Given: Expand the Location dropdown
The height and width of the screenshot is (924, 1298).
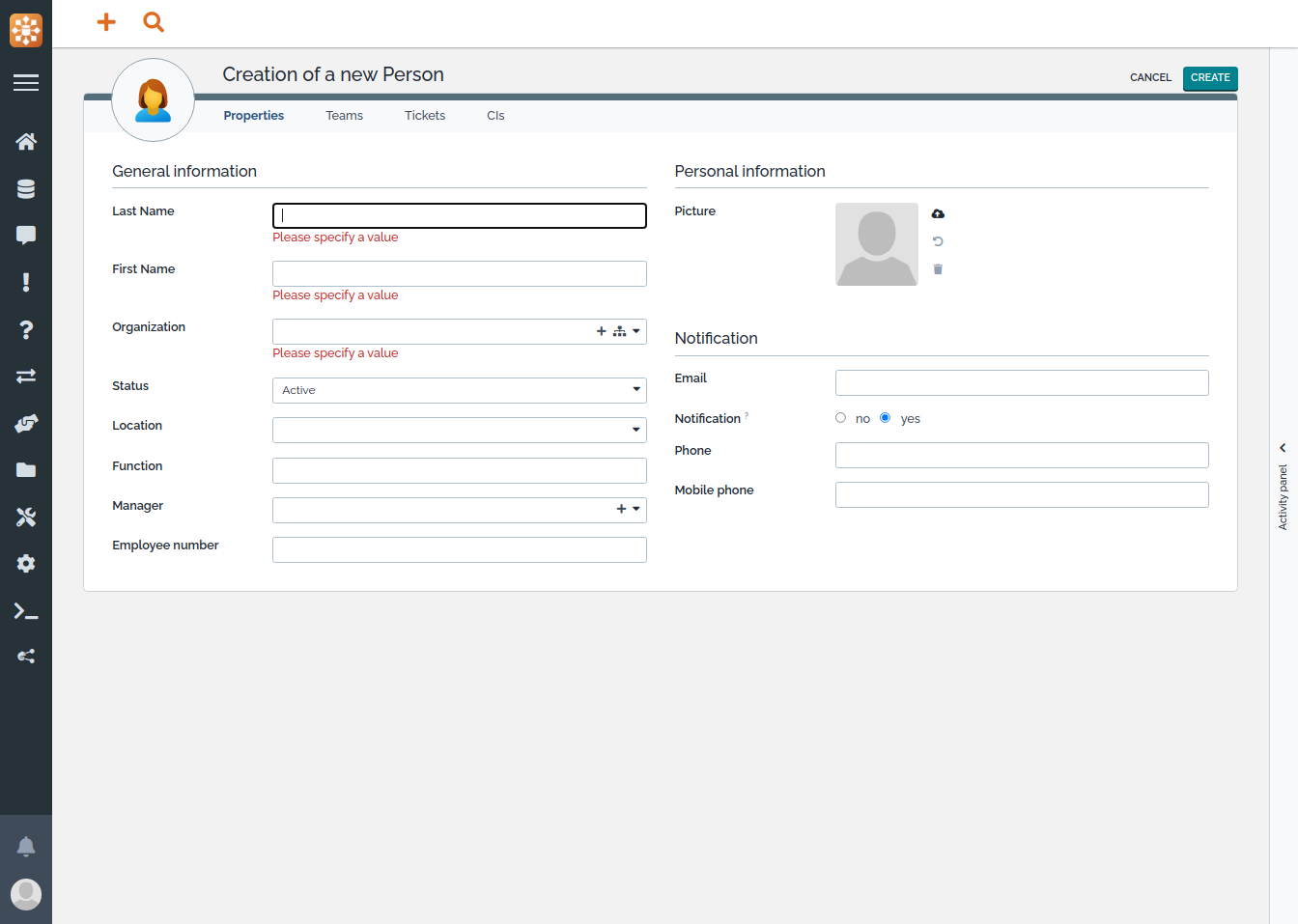Looking at the screenshot, I should click(x=635, y=430).
